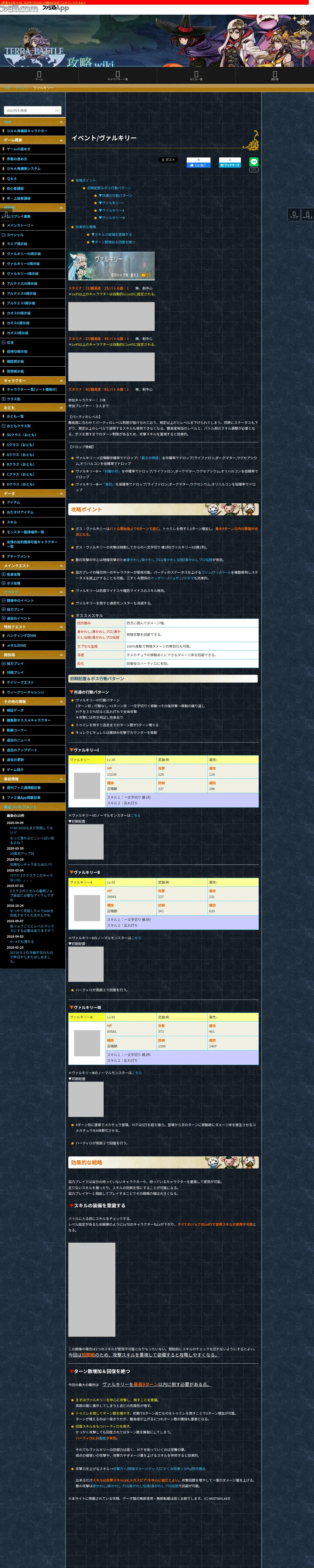Click the こちら link for ヴァルキリーIのノーマルモンスター
This screenshot has width=314, height=1568.
(x=135, y=815)
